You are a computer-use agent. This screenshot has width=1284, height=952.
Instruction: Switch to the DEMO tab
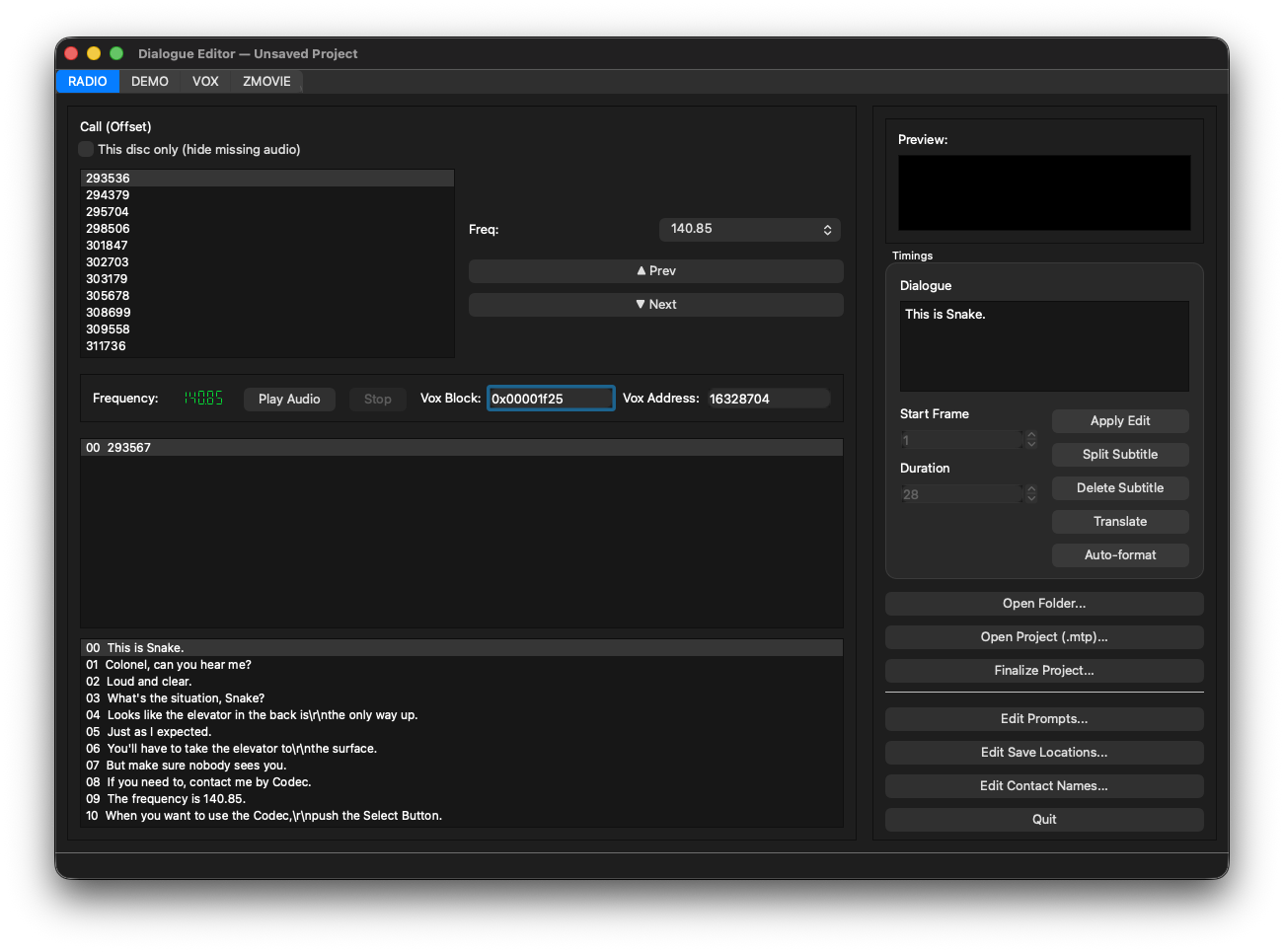pos(150,82)
